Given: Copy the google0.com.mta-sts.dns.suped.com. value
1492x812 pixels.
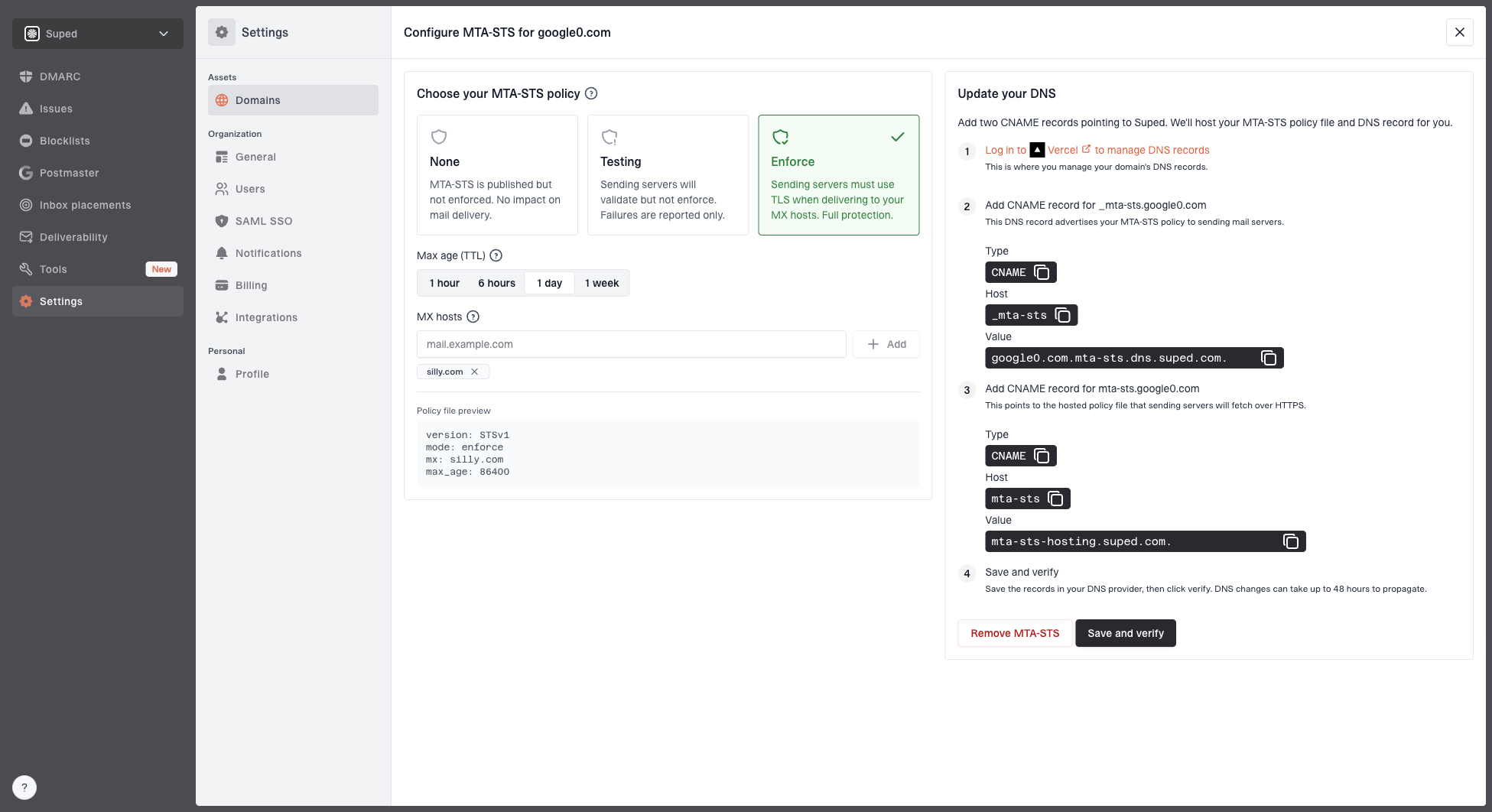Looking at the screenshot, I should [1269, 358].
